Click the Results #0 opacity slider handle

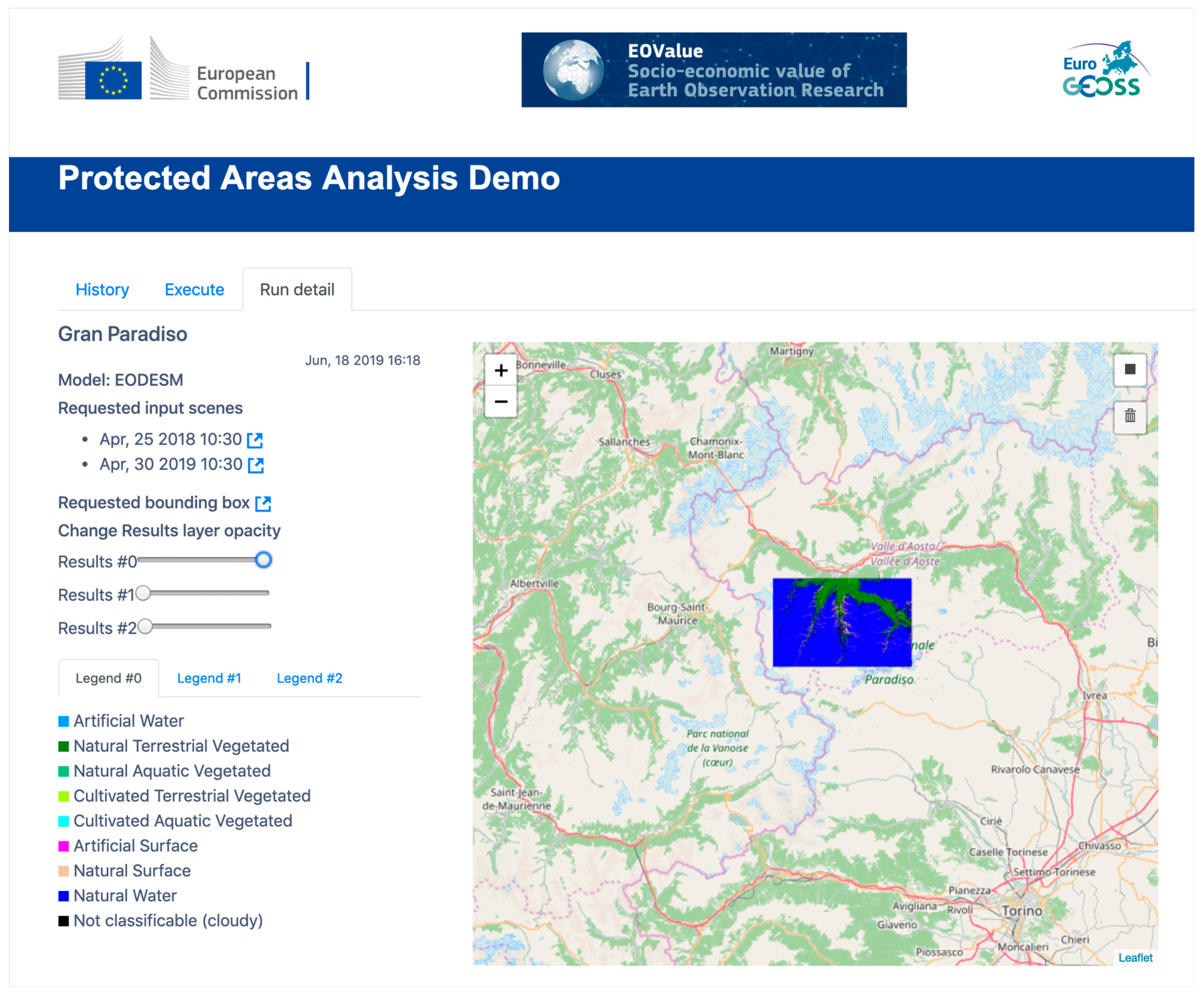click(x=263, y=559)
